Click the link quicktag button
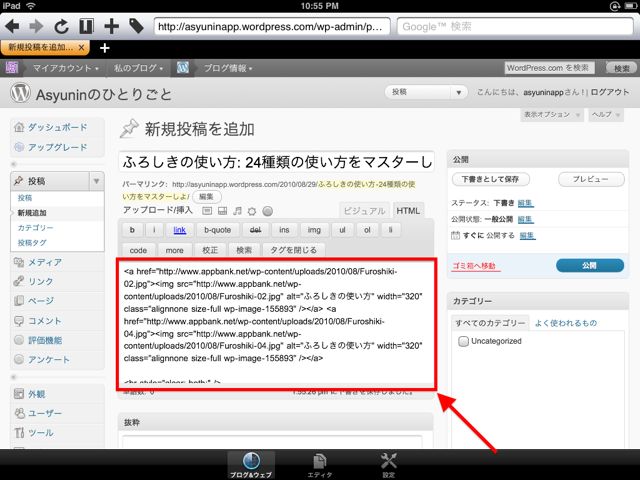The width and height of the screenshot is (640, 480). click(180, 230)
